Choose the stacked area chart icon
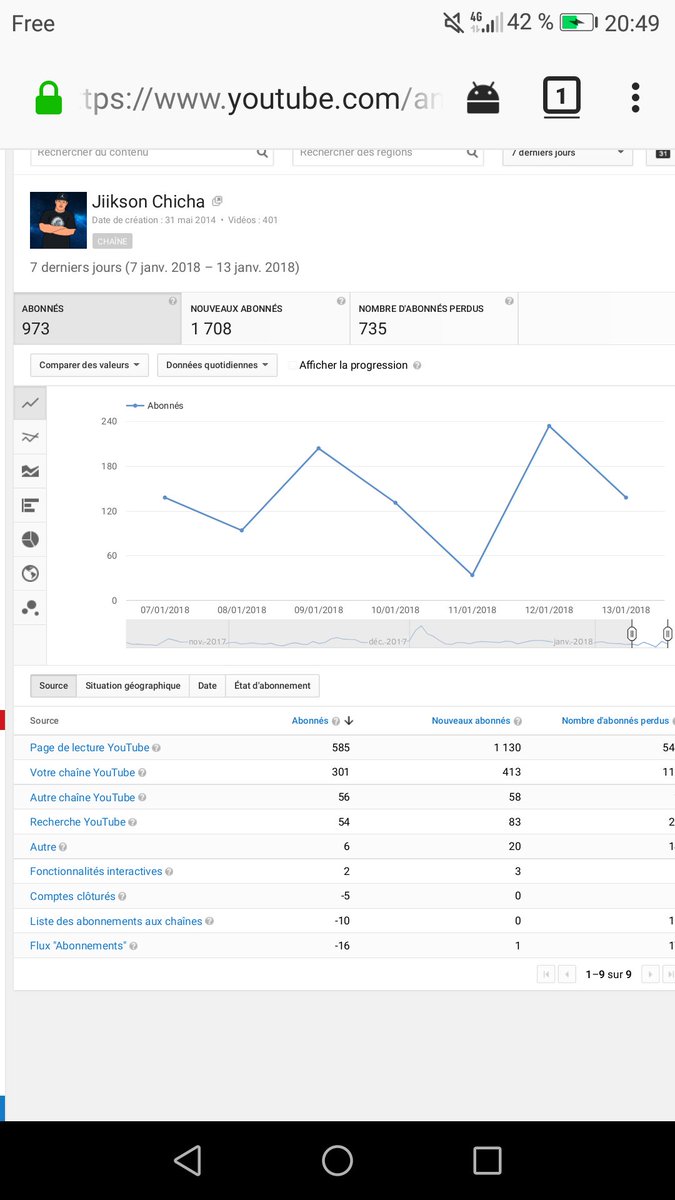The image size is (675, 1200). pos(30,471)
